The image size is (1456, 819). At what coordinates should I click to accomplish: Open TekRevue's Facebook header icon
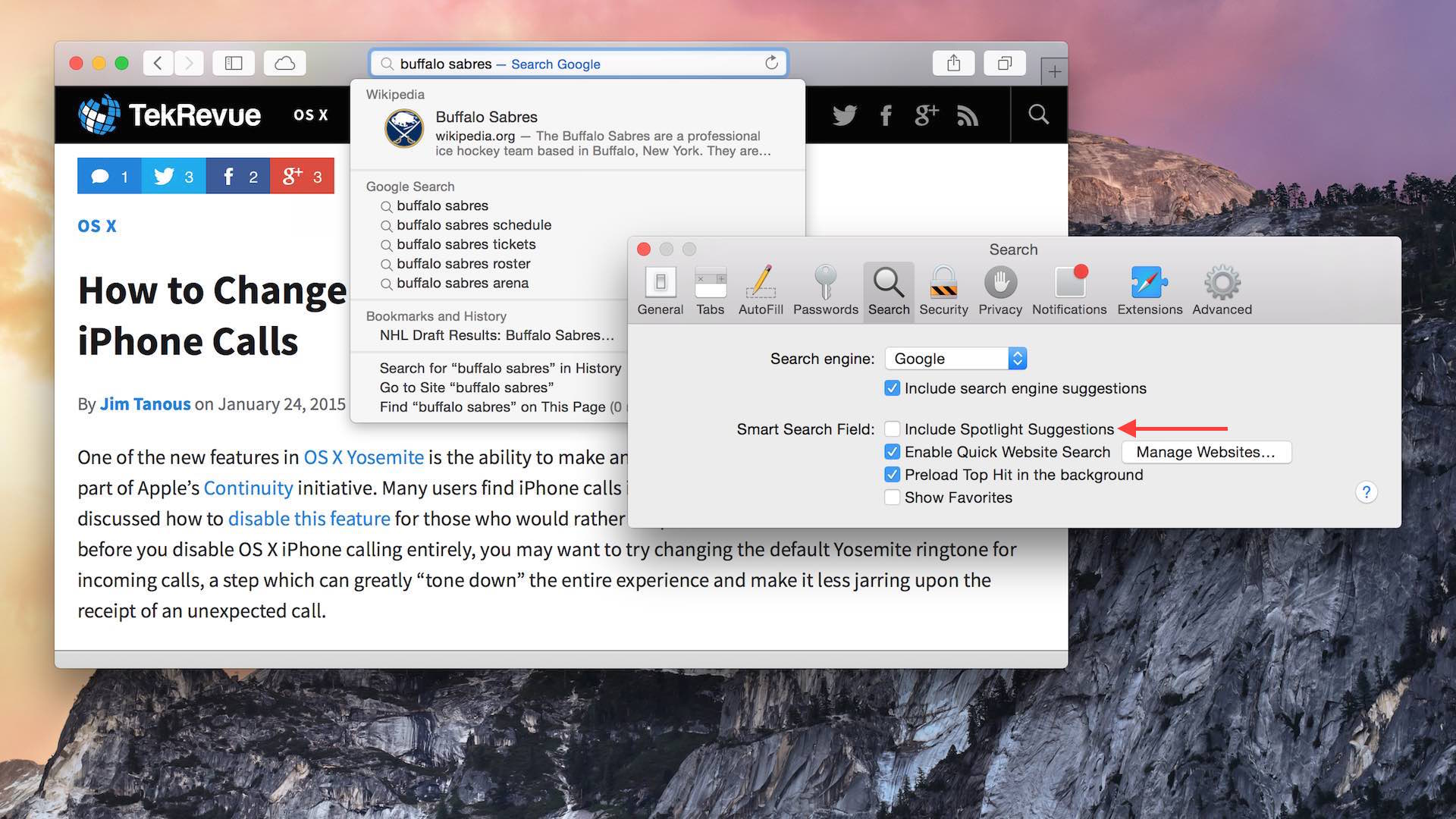point(885,115)
